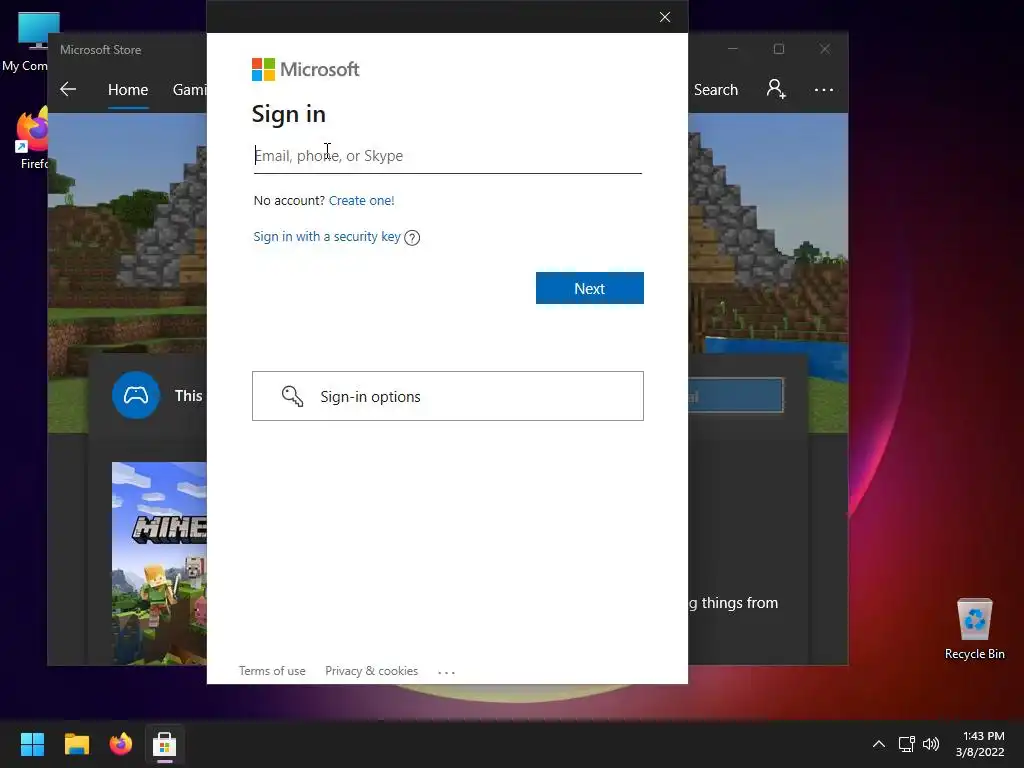Show hidden tray icons chevron
Screen dimensions: 1024x768
879,744
